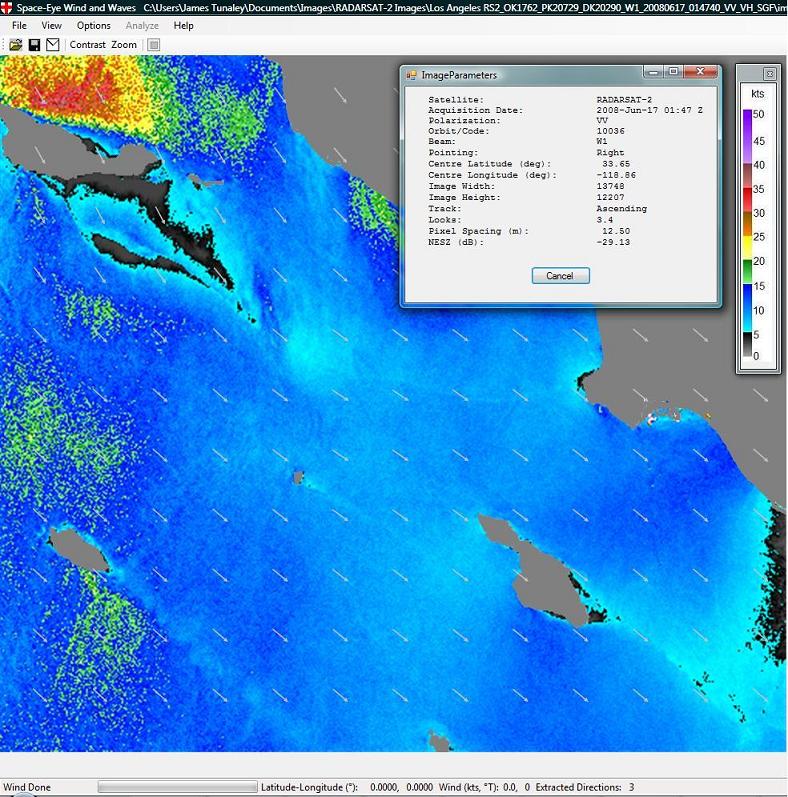Click the ImageParameters dialog title icon
This screenshot has height=797, width=788.
pos(411,75)
